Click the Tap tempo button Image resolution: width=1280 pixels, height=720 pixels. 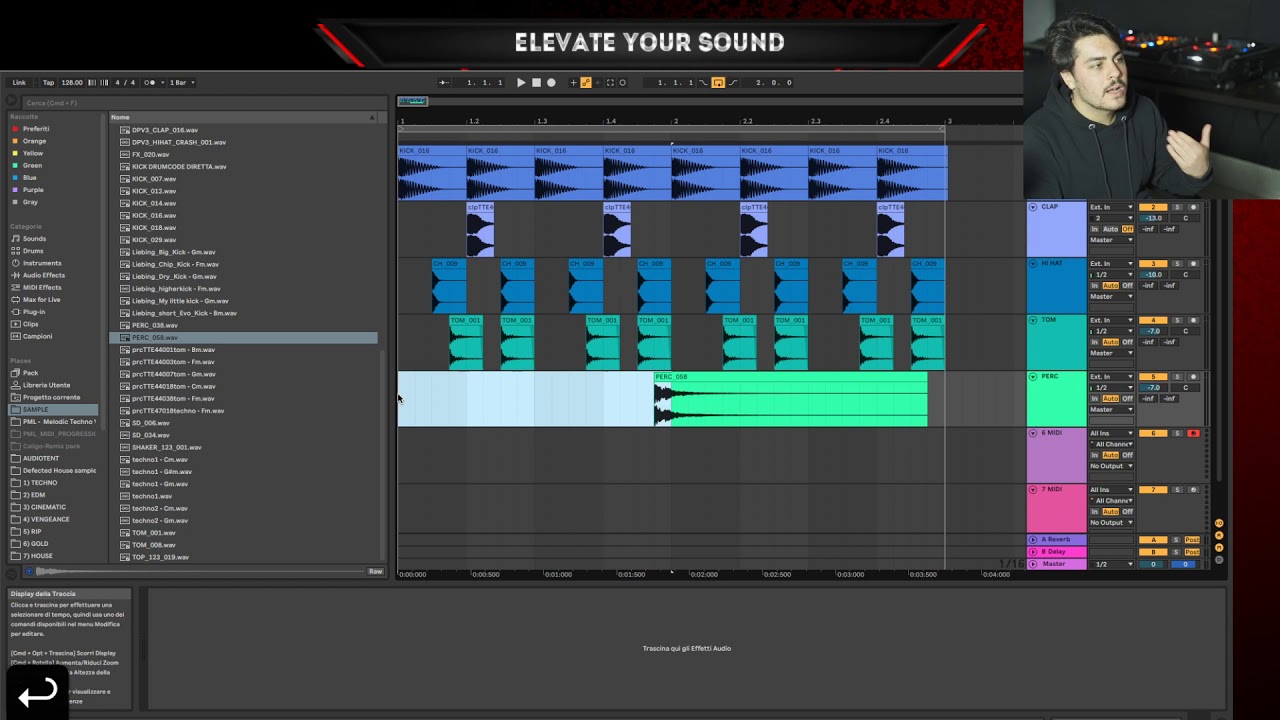tap(48, 82)
